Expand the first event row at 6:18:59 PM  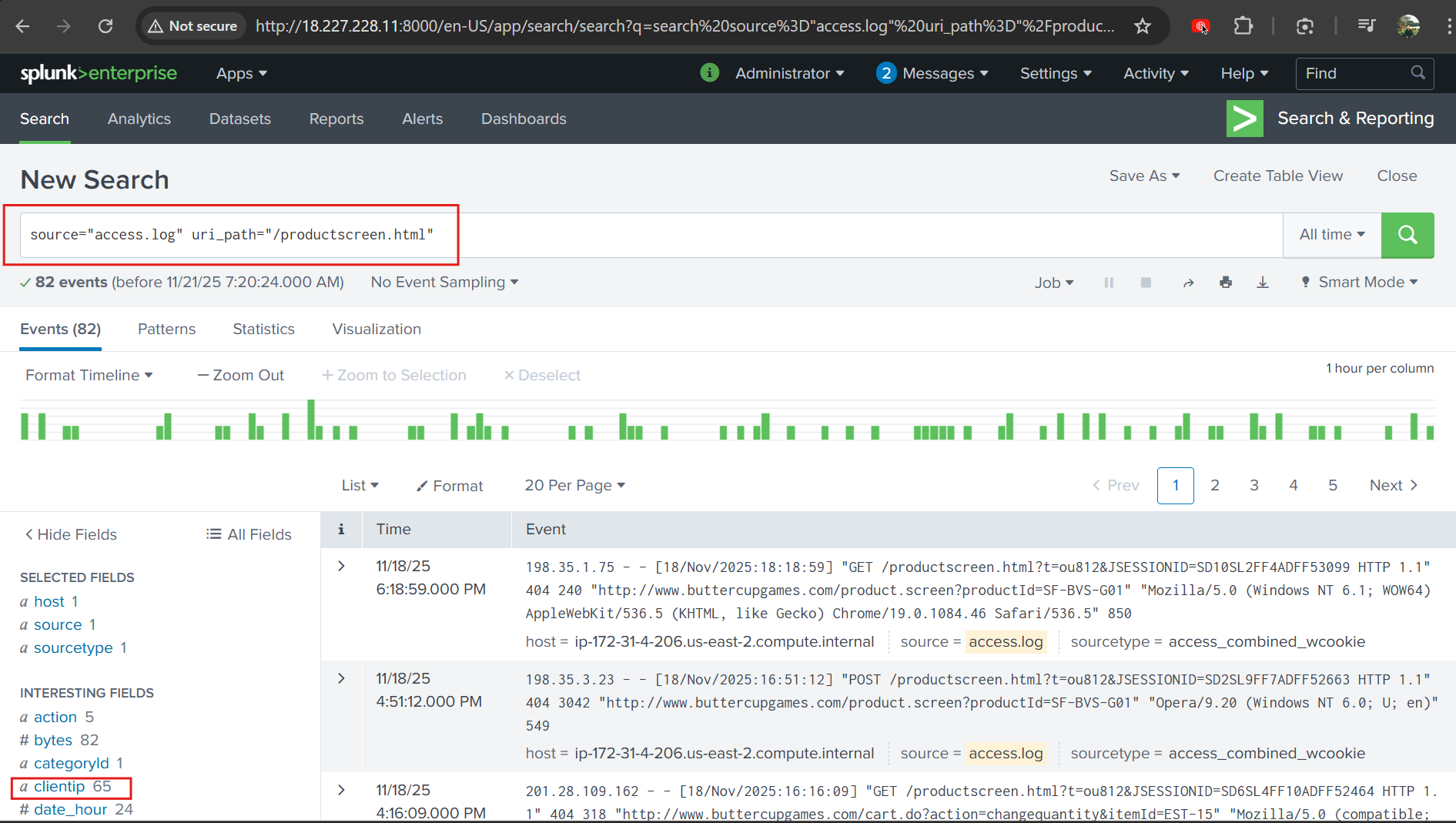point(341,566)
